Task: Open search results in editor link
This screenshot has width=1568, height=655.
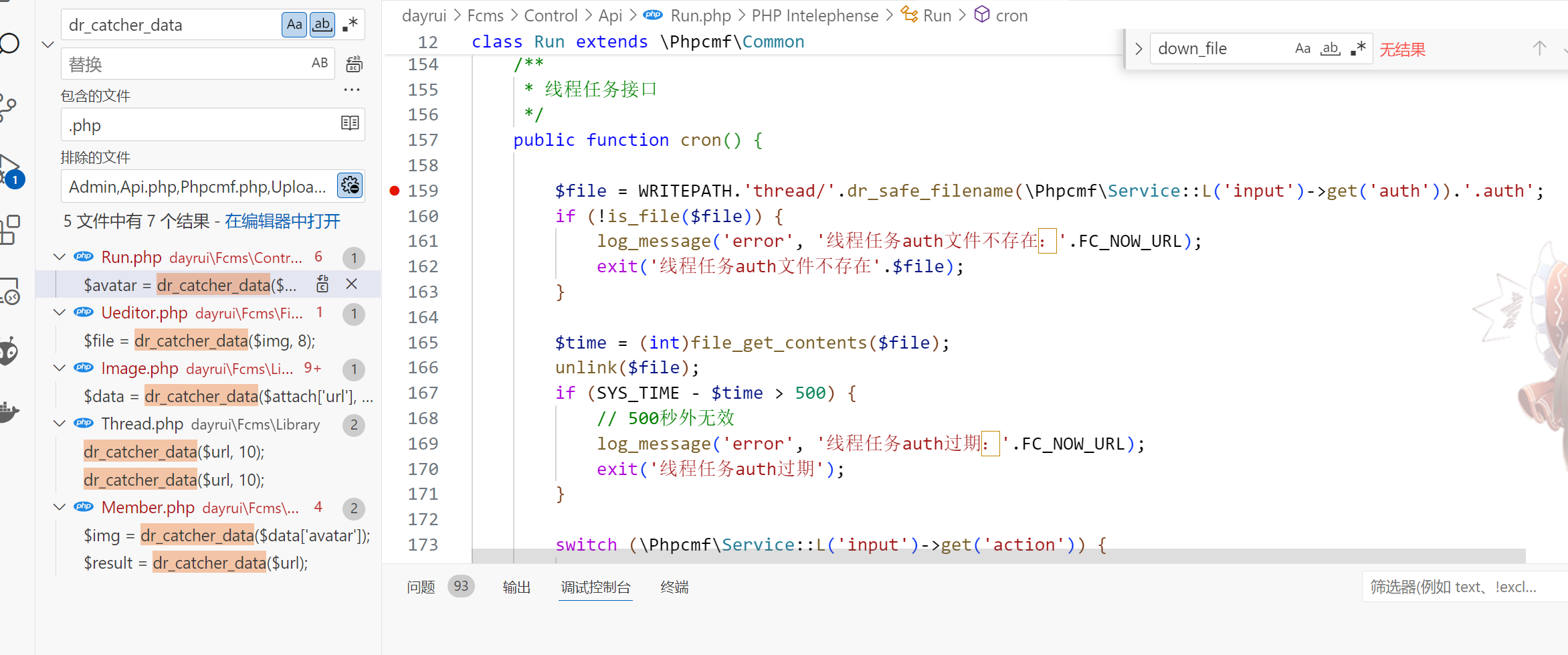Action: 282,221
